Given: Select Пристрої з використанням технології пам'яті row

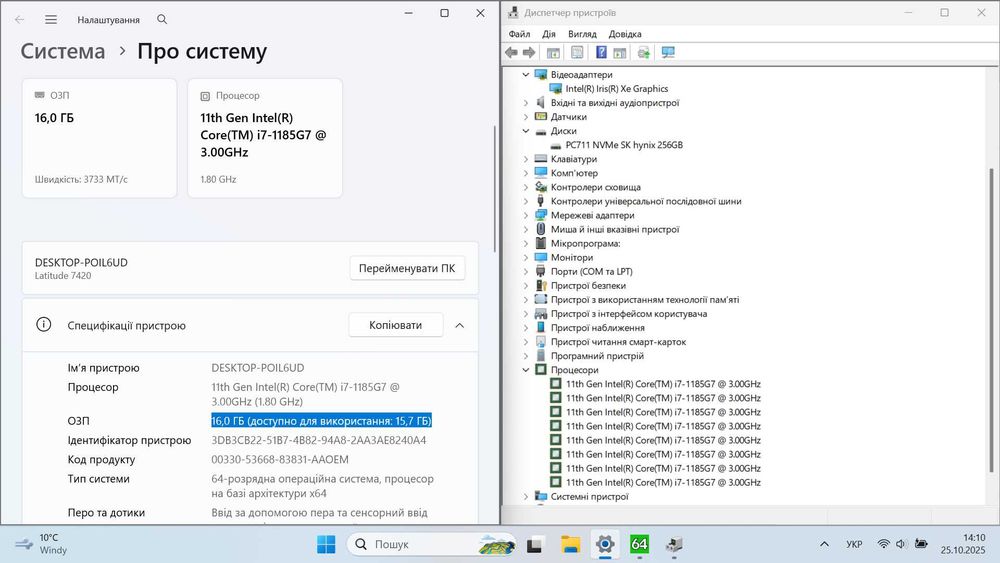Looking at the screenshot, I should tap(645, 300).
